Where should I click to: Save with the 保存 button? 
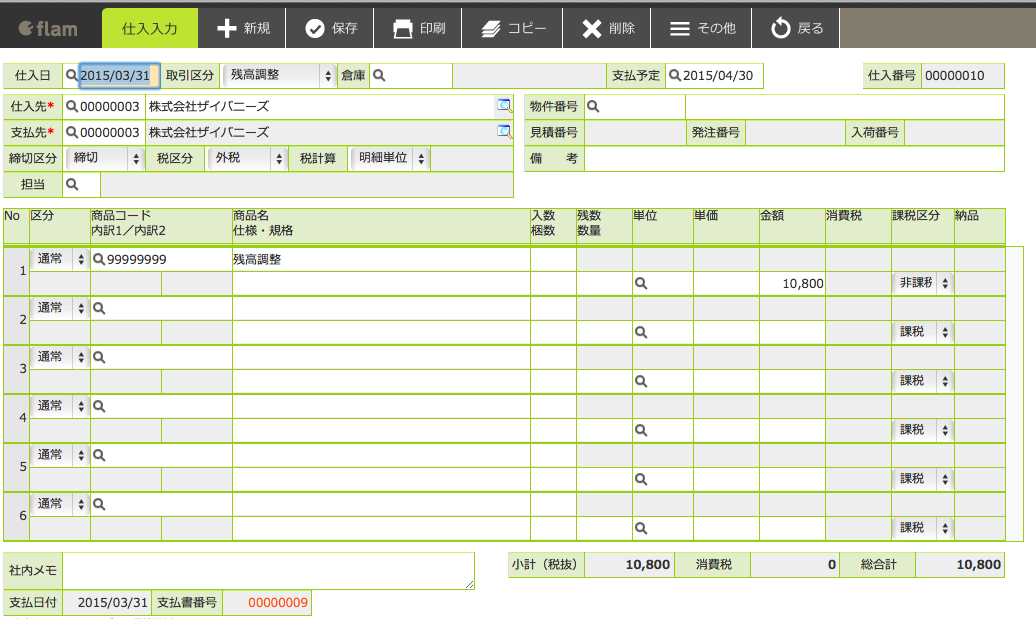pos(330,28)
